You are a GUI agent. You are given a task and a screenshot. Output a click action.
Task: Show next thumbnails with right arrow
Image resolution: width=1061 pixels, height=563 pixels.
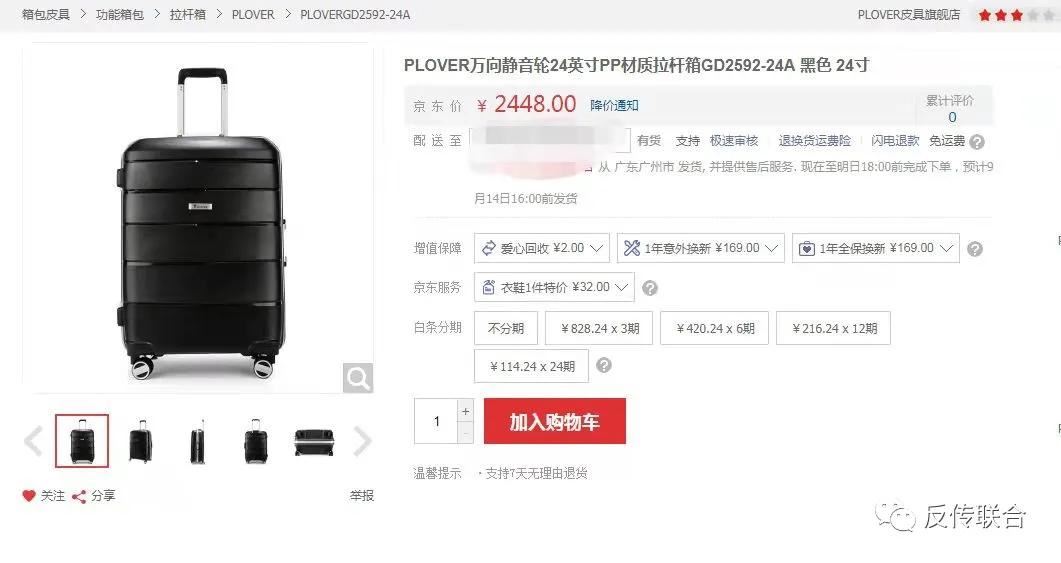[363, 441]
